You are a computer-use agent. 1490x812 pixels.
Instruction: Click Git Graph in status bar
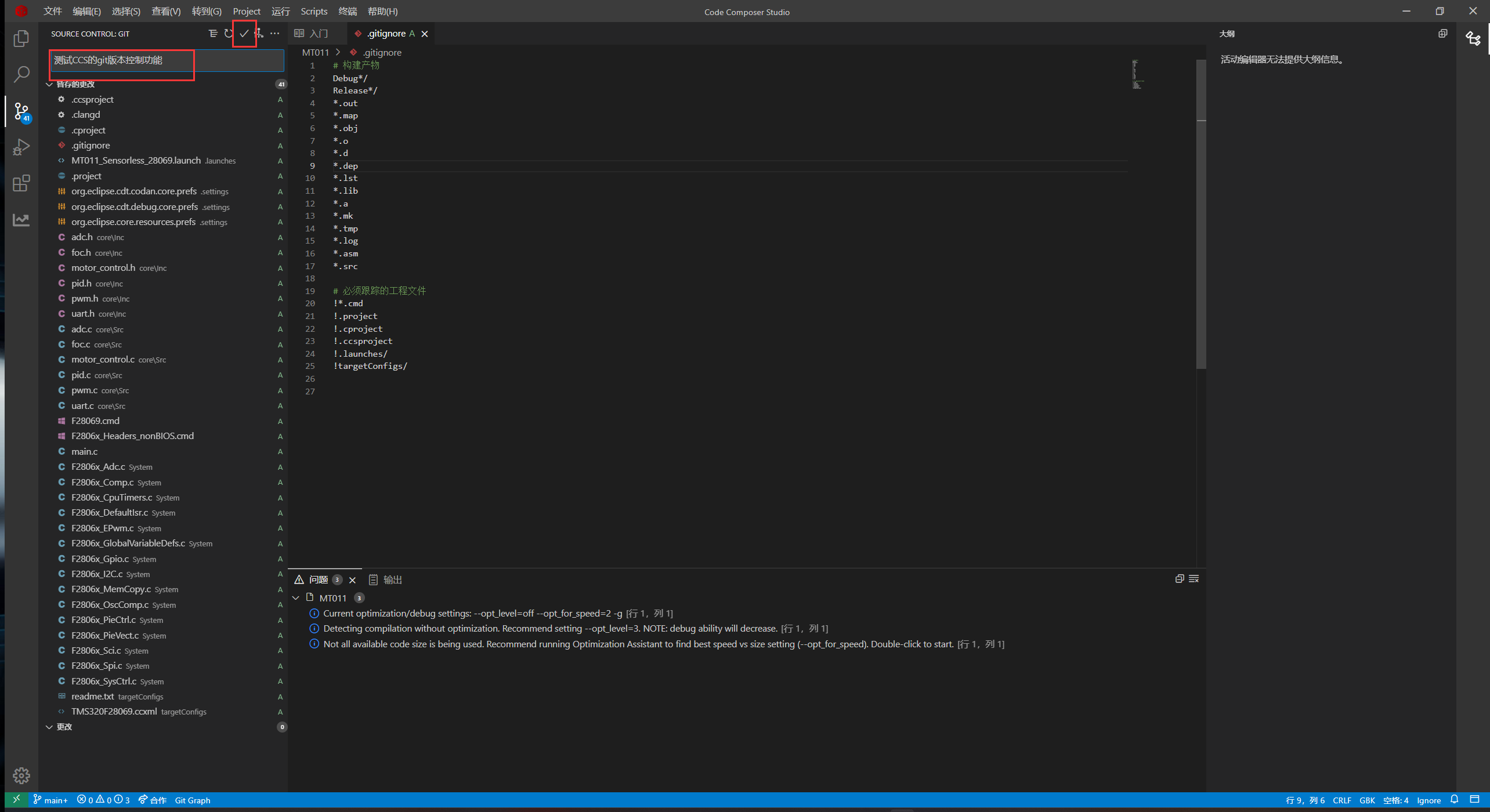click(193, 800)
